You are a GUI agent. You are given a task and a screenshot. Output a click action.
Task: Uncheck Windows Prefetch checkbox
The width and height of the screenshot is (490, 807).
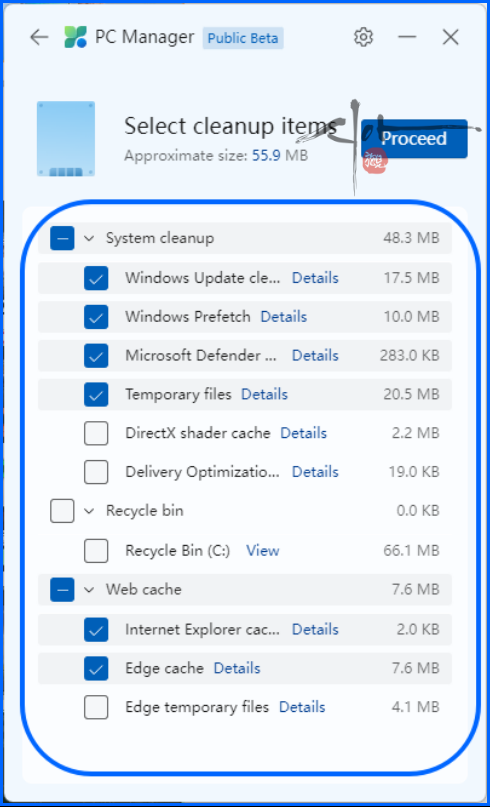(x=96, y=317)
